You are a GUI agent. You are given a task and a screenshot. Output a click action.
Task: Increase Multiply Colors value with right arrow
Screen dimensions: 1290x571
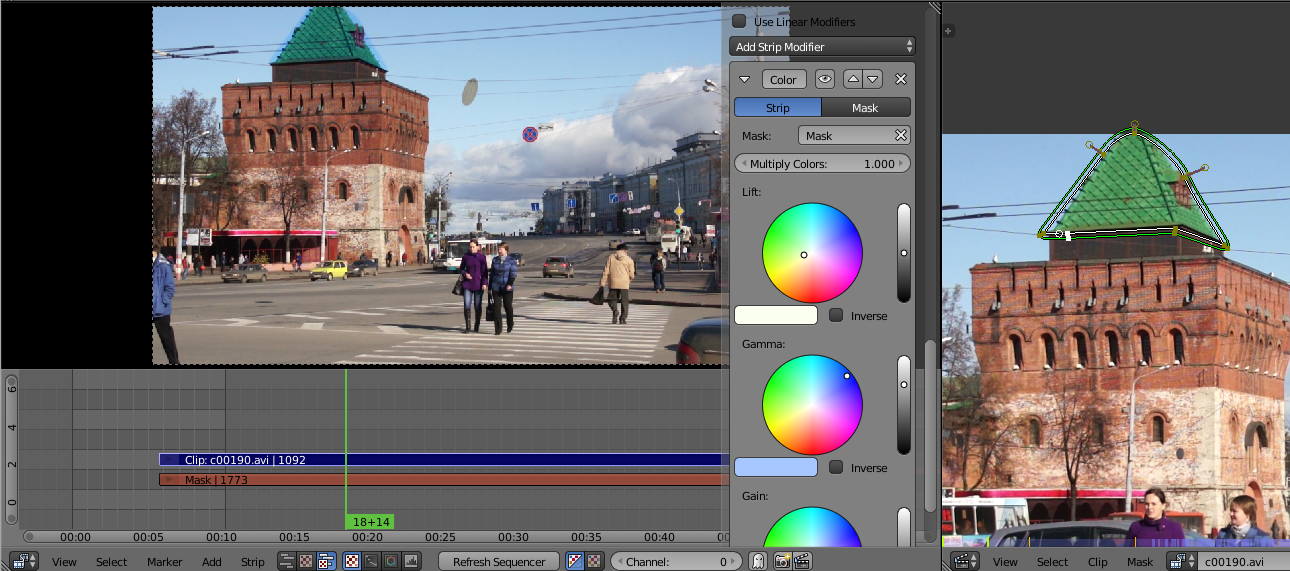click(903, 163)
